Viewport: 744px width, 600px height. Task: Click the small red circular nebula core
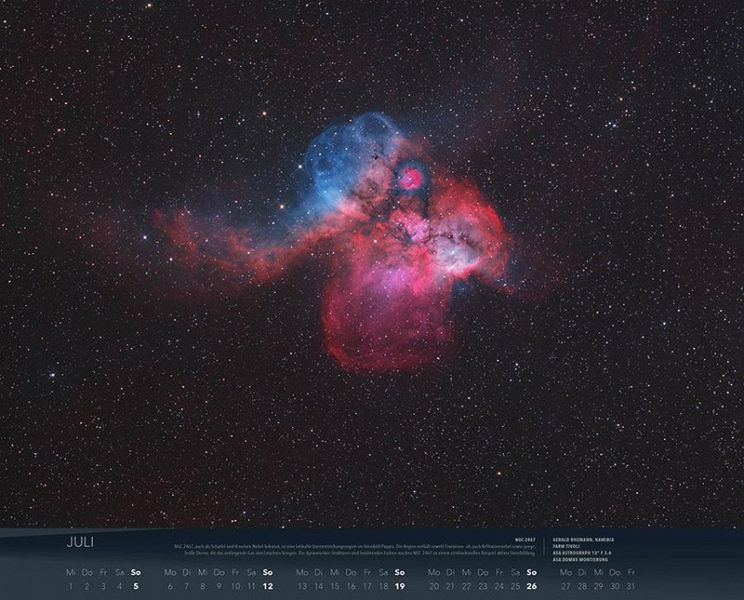coord(410,178)
